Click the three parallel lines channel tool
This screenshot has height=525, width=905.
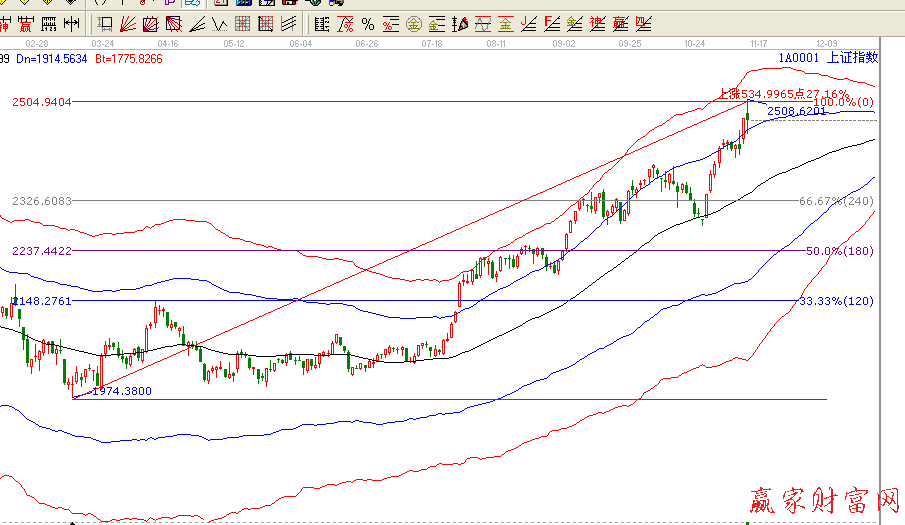pyautogui.click(x=289, y=23)
